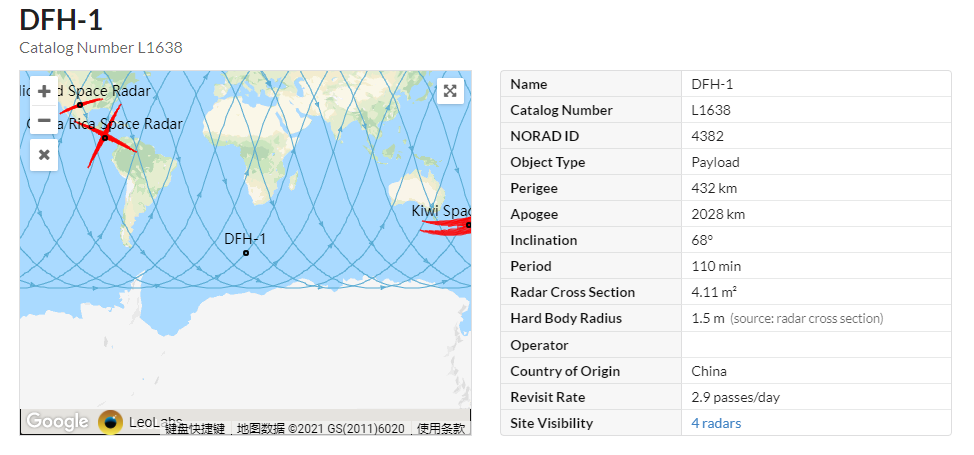Click the Country of Origin China value
This screenshot has width=974, height=455.
click(709, 371)
